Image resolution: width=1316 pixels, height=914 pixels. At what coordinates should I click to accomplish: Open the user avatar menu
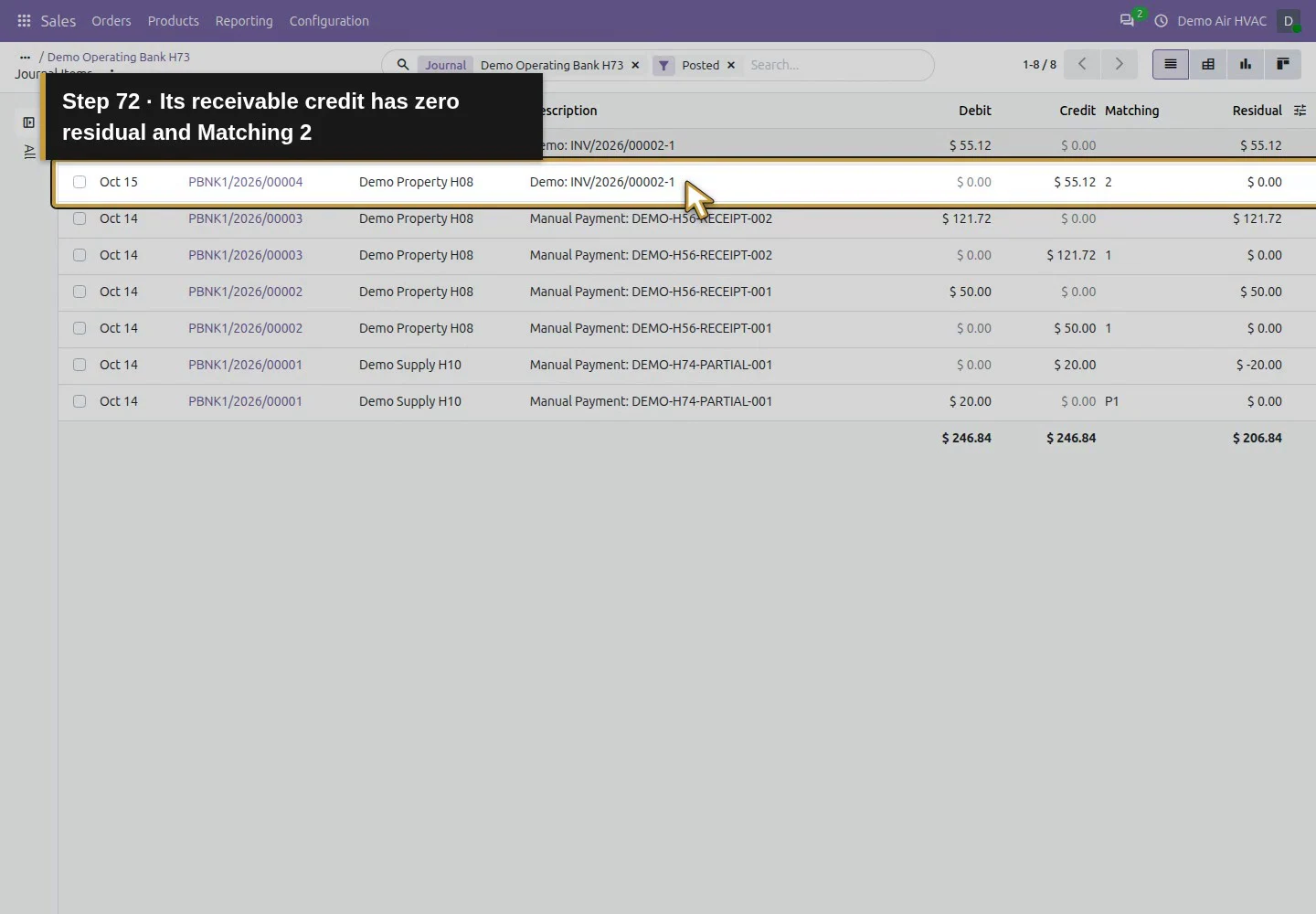[x=1289, y=21]
